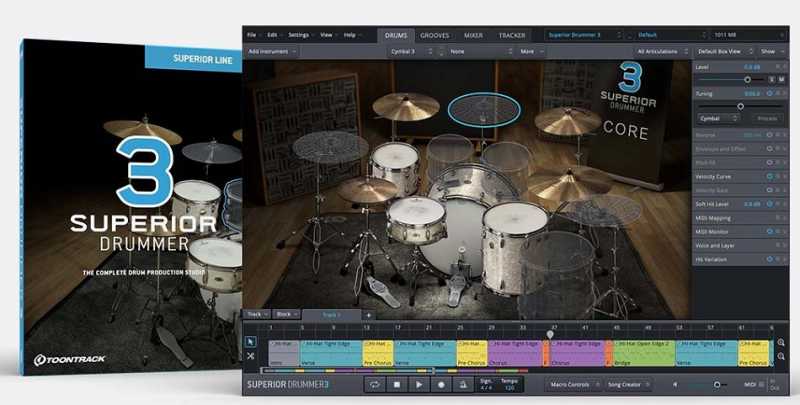The width and height of the screenshot is (800, 405).
Task: Open the Settings menu
Action: pyautogui.click(x=301, y=35)
